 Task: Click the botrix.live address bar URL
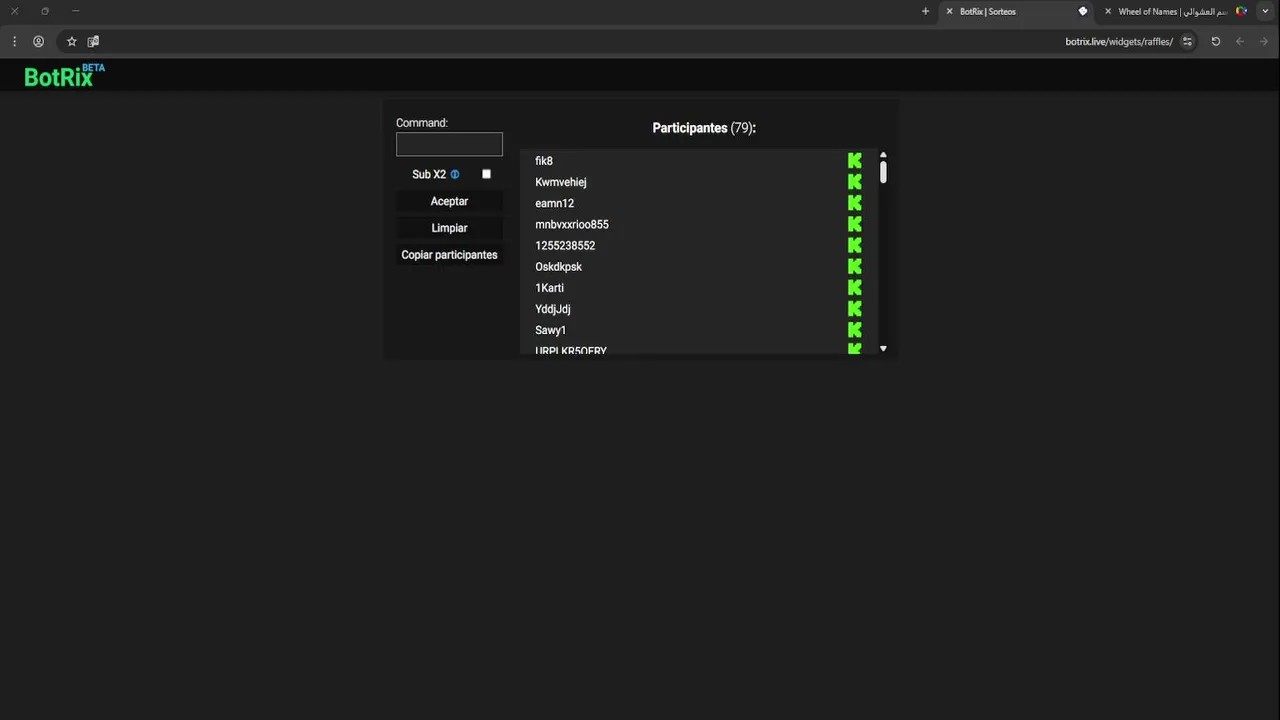[1119, 41]
